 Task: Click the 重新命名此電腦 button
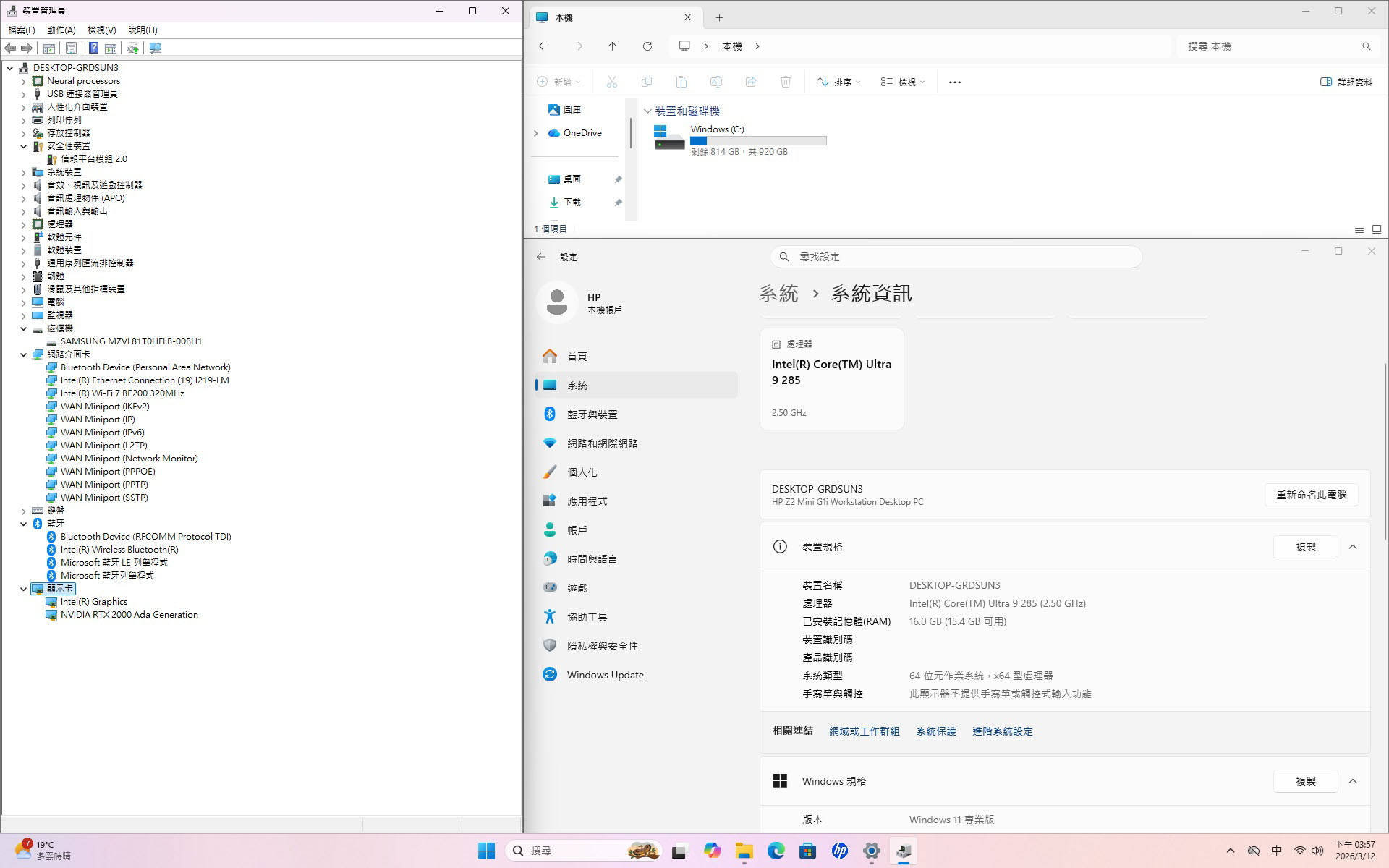[1311, 495]
